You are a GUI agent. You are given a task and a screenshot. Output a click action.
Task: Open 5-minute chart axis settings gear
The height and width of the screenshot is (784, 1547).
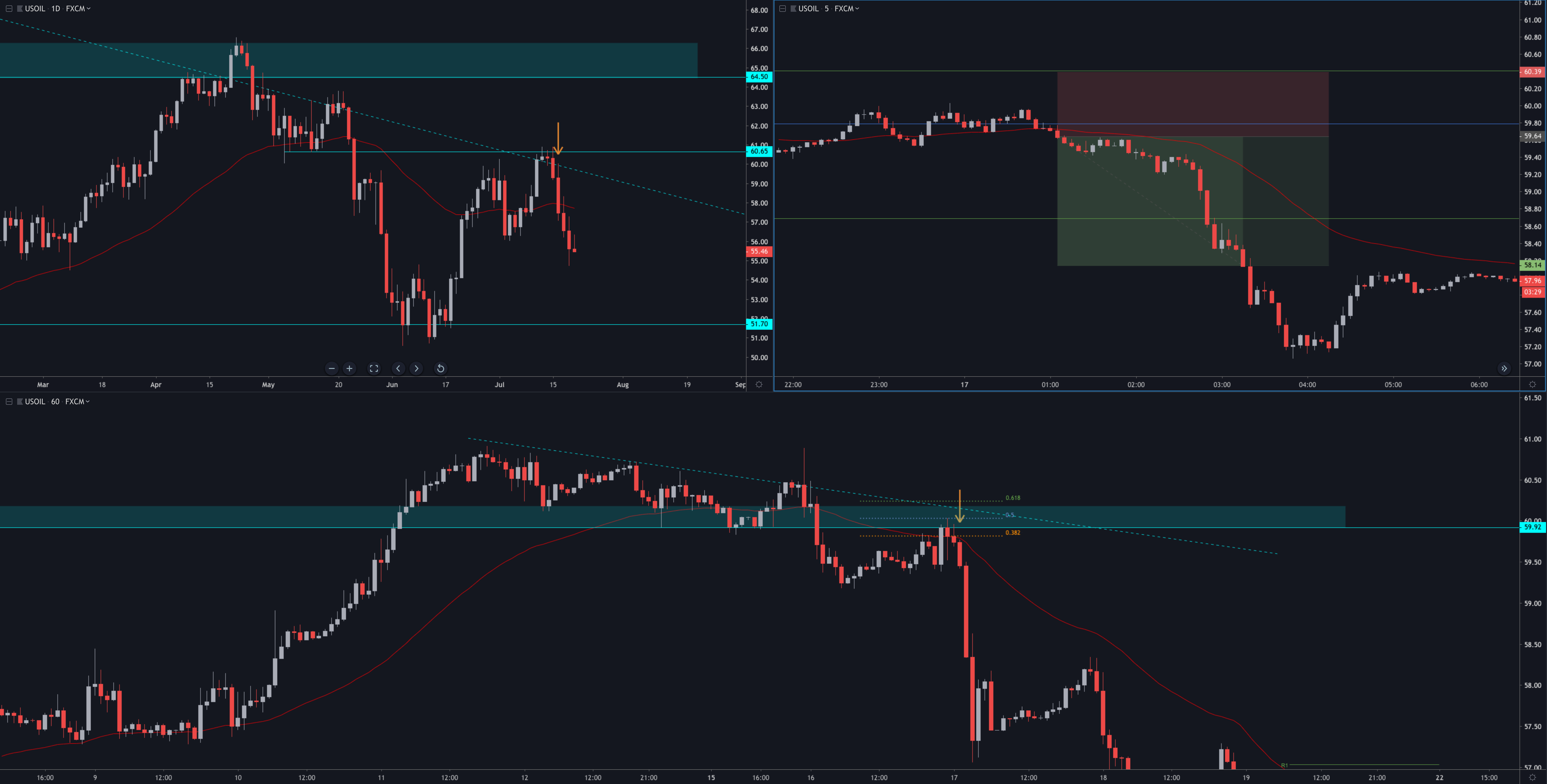click(1533, 384)
